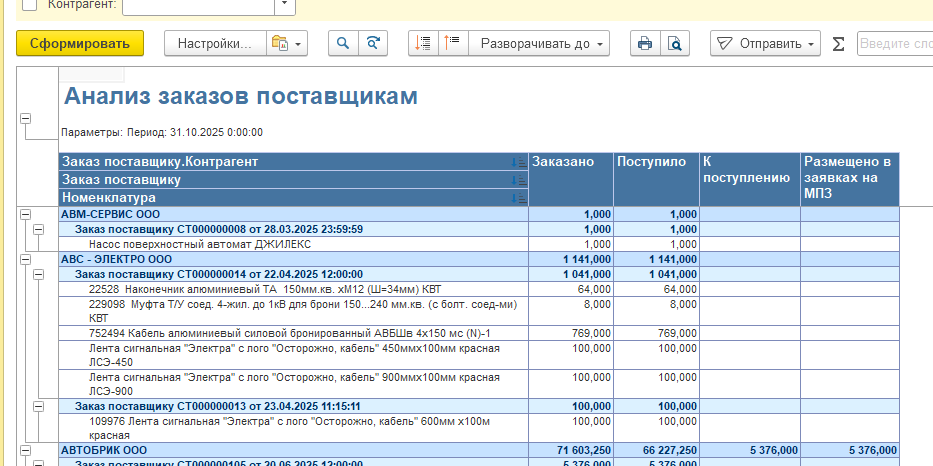Click the Find next search icon
933x466 pixels.
(373, 44)
